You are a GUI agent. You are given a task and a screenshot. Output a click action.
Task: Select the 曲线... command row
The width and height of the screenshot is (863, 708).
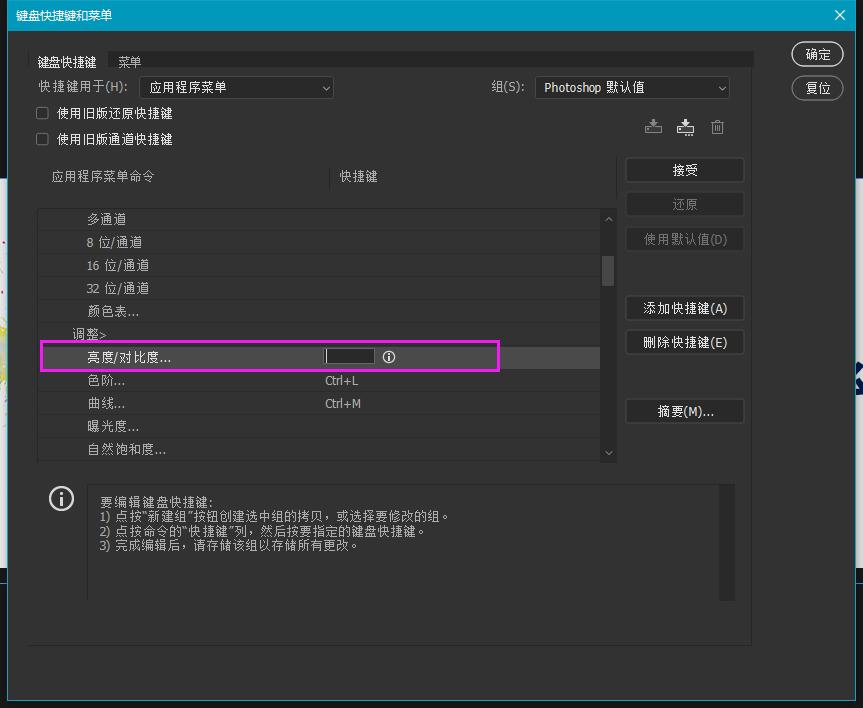pos(319,404)
